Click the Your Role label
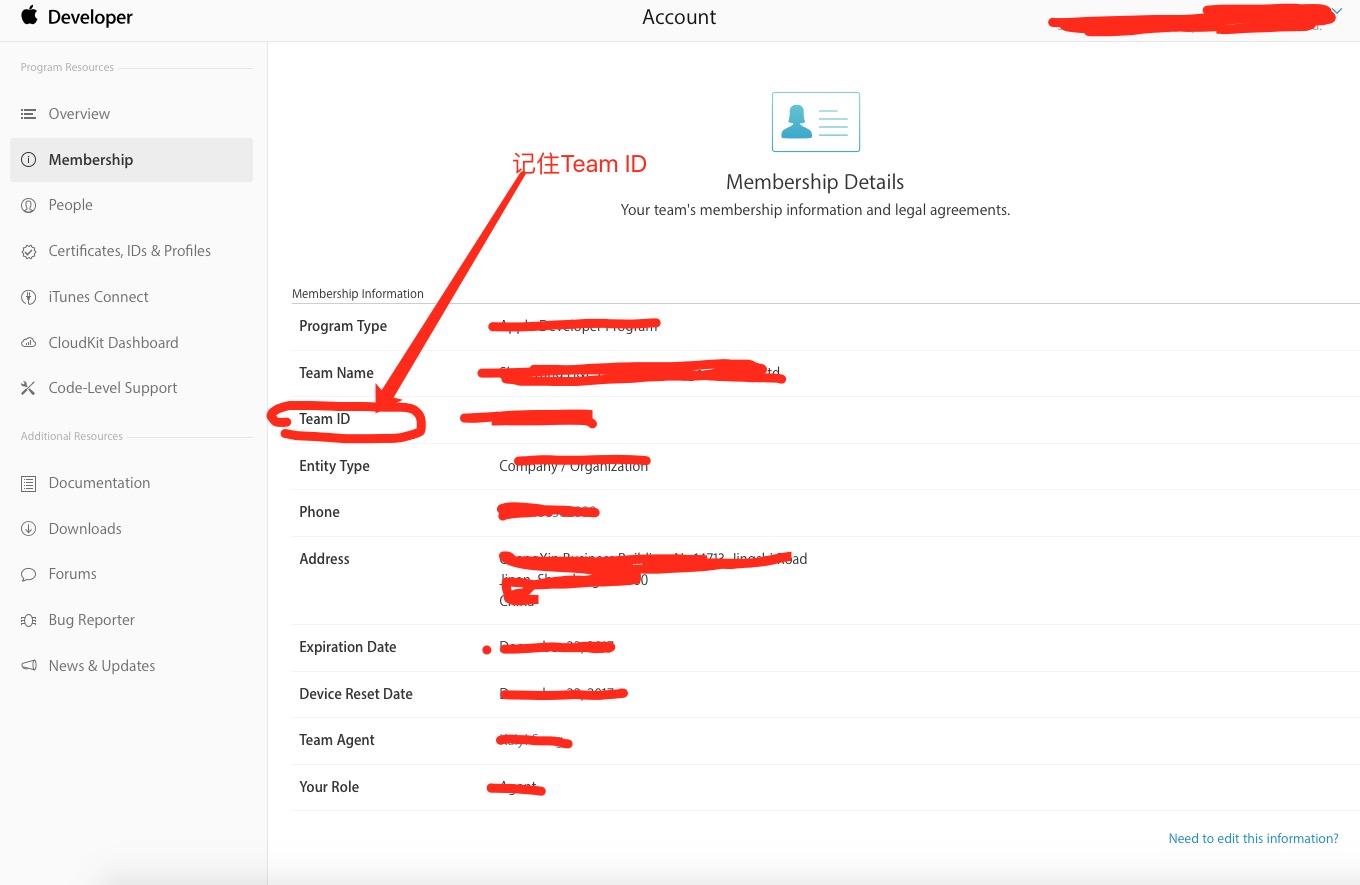 click(329, 787)
